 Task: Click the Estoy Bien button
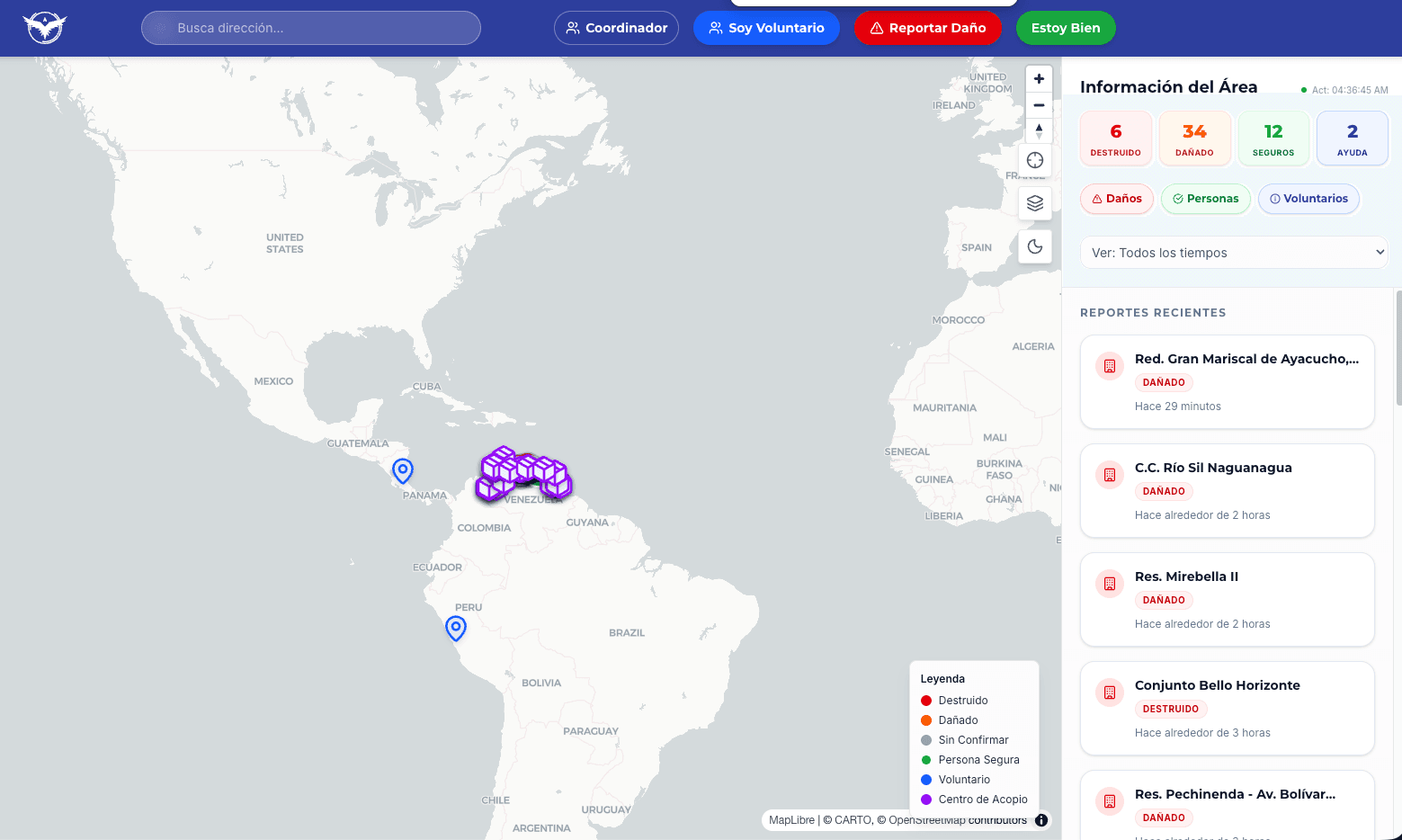click(1066, 28)
